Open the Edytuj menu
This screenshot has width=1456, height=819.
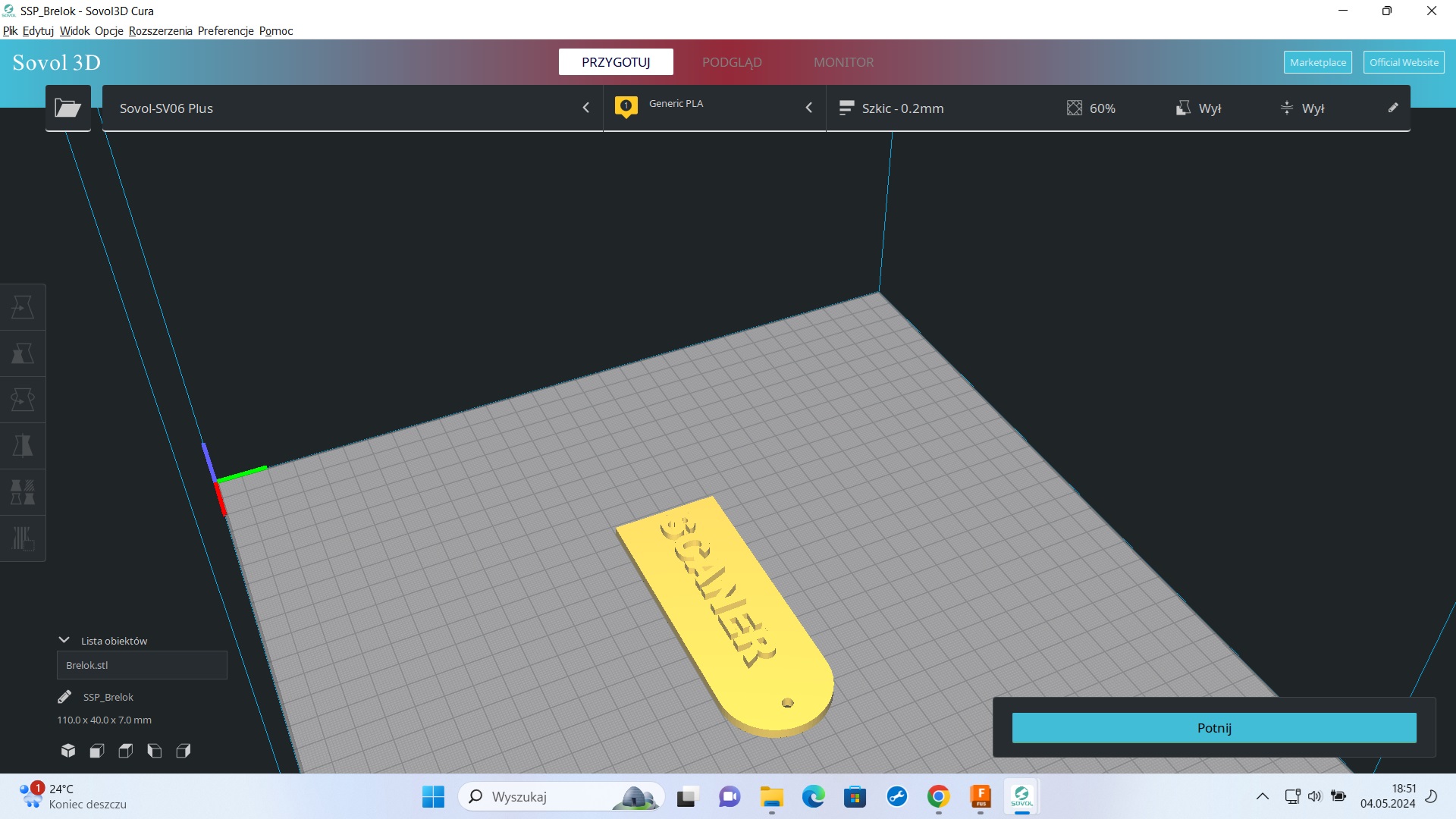pos(38,31)
